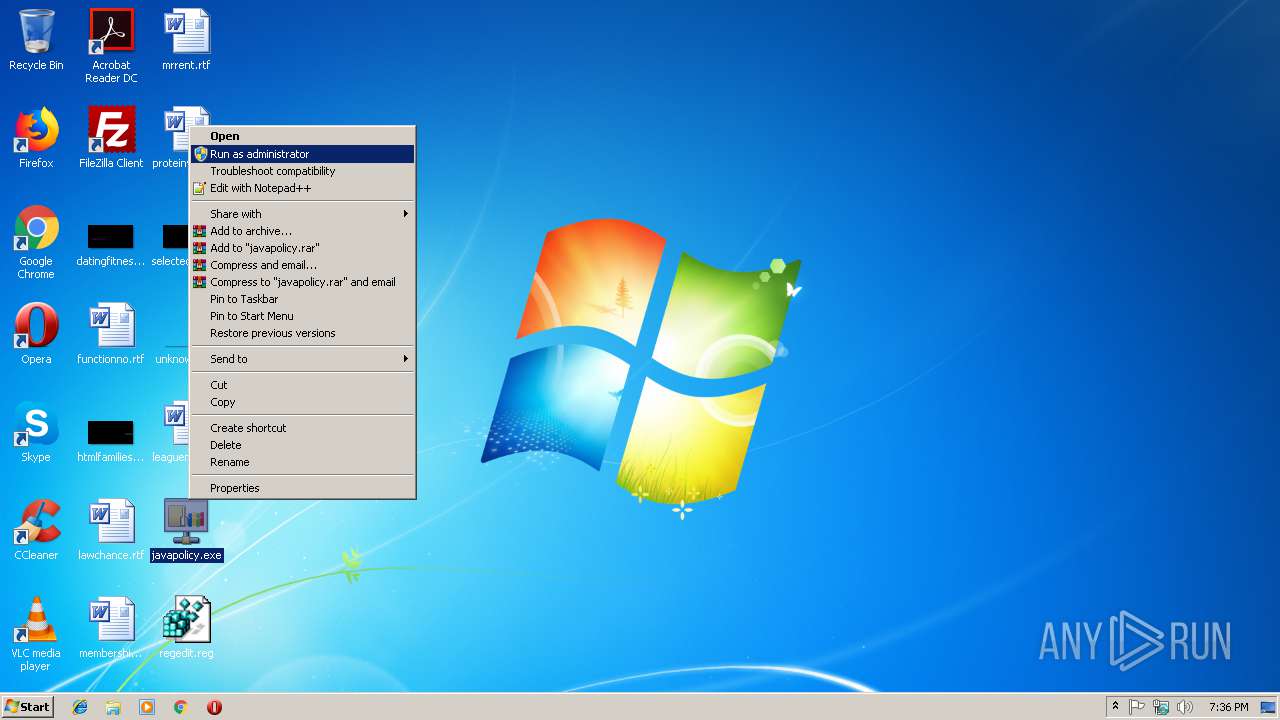Choose Open from the context menu

[x=303, y=136]
